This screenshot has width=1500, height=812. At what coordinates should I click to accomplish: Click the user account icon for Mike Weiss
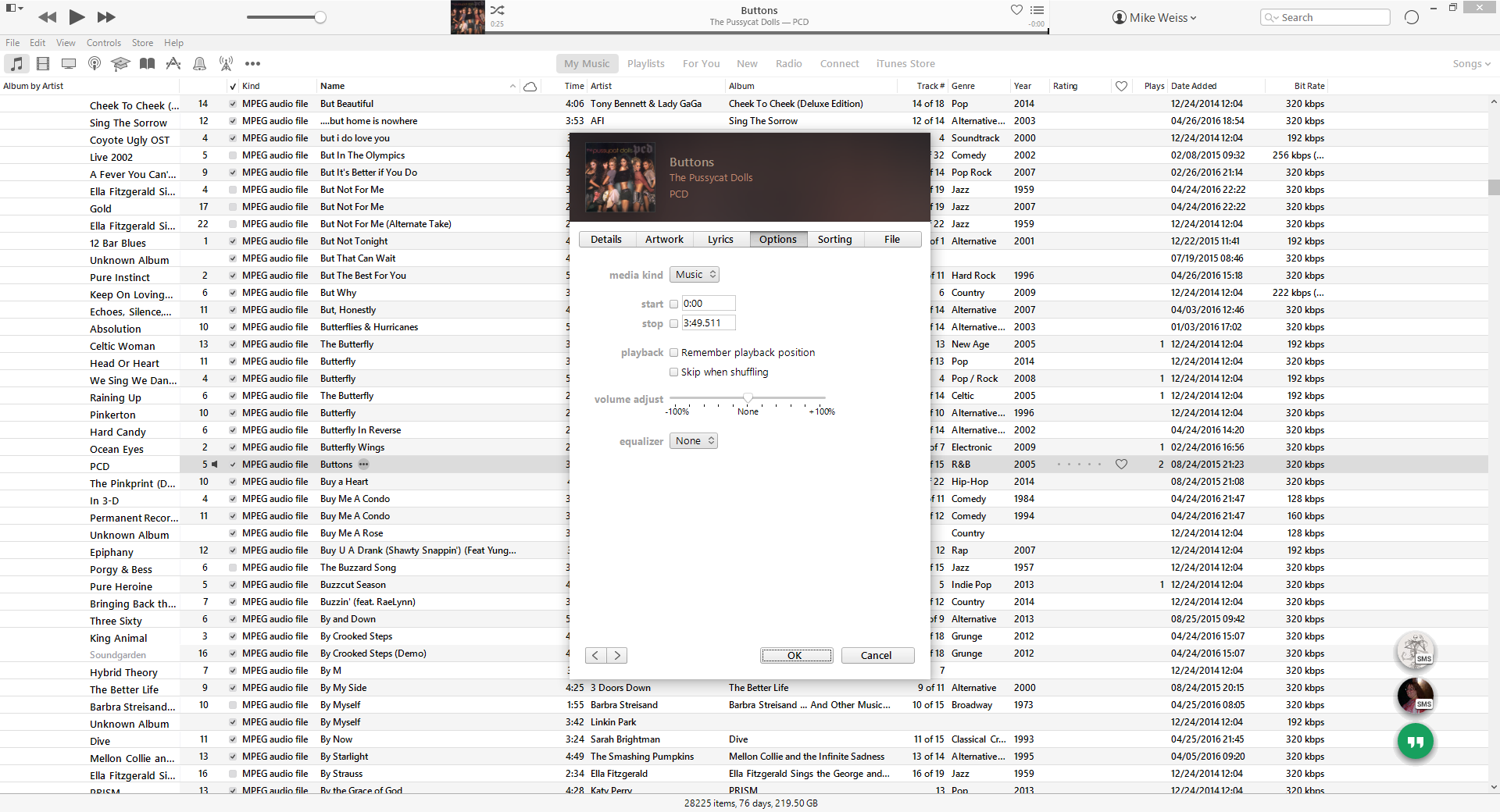point(1119,17)
